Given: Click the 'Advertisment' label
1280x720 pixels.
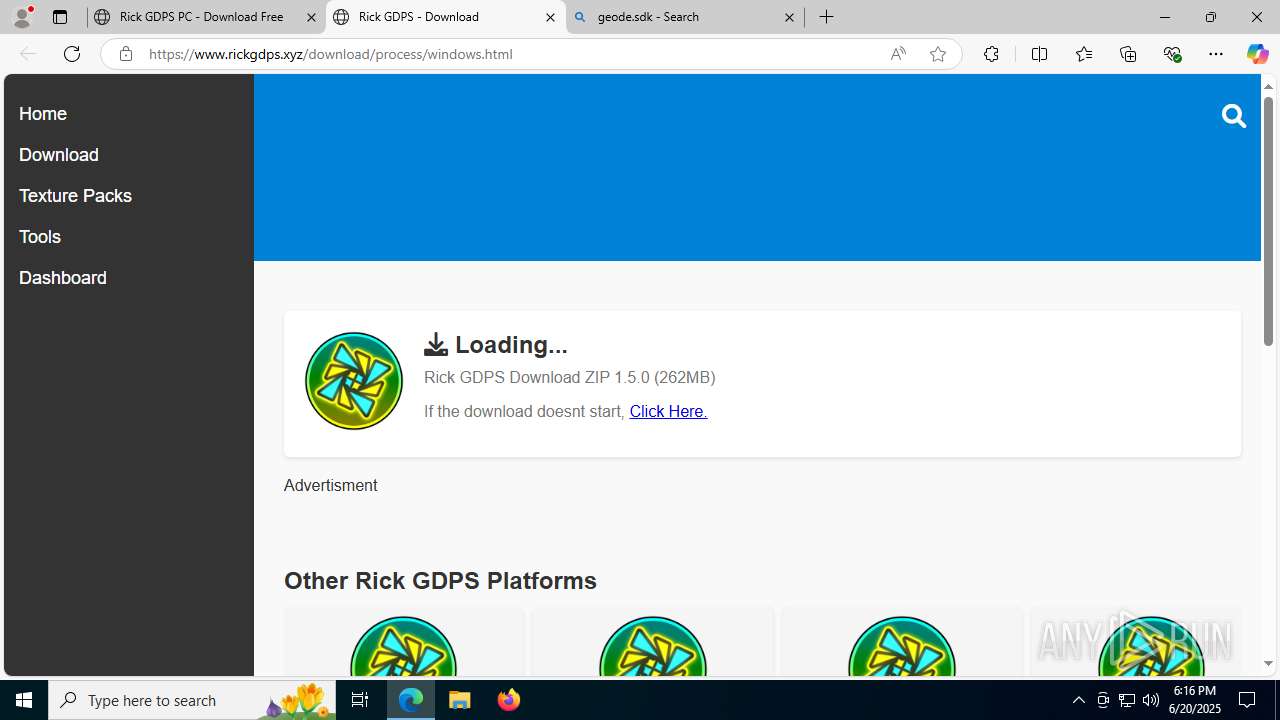Looking at the screenshot, I should (x=330, y=485).
